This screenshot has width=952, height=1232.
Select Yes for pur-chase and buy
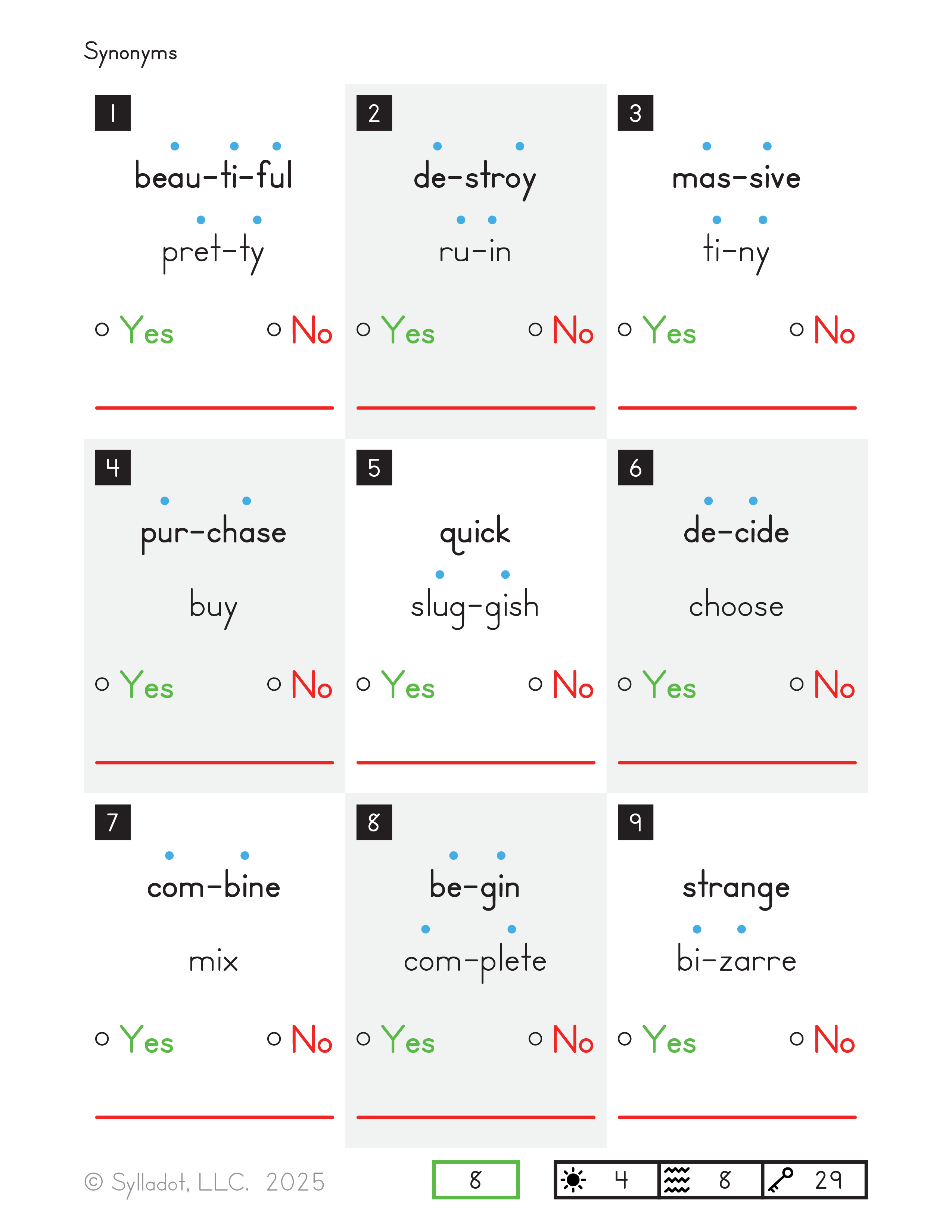[x=102, y=684]
